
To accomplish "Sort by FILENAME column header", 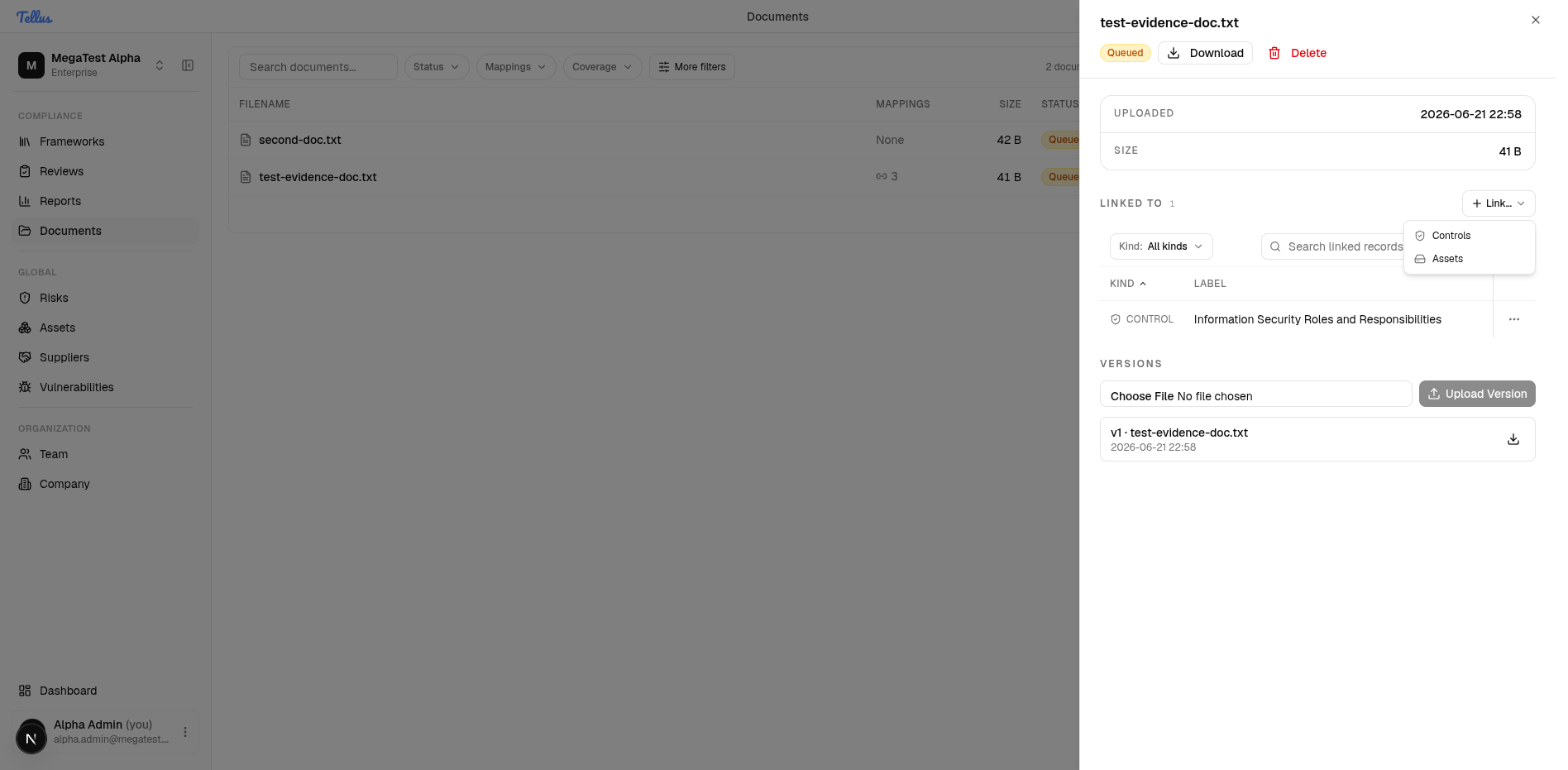I will click(x=265, y=104).
